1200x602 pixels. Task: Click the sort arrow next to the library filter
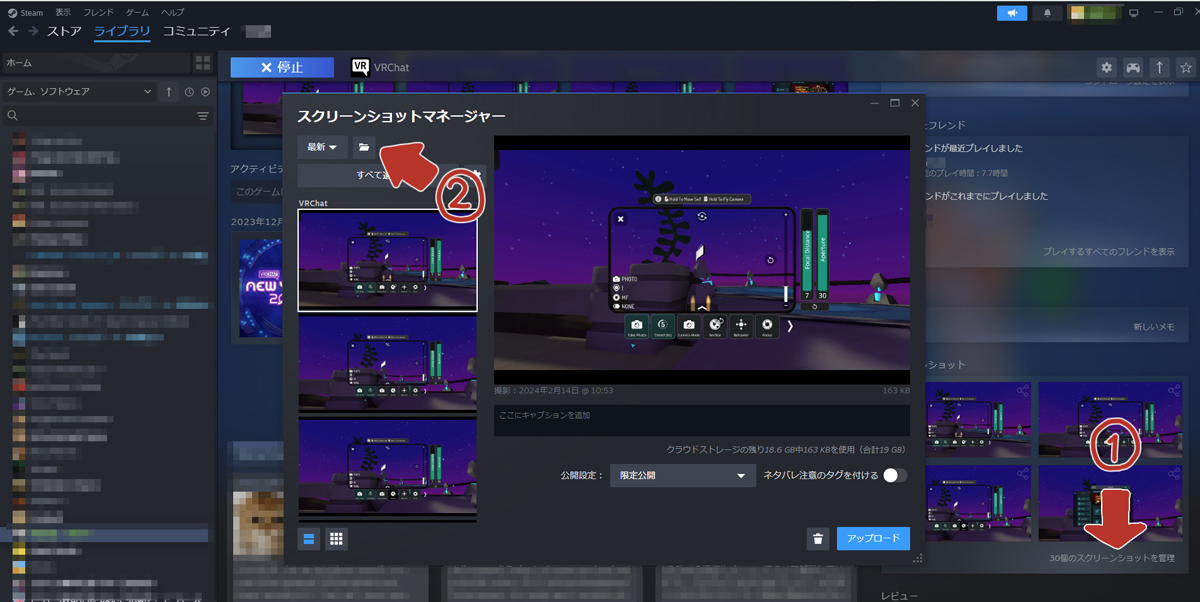pyautogui.click(x=169, y=92)
